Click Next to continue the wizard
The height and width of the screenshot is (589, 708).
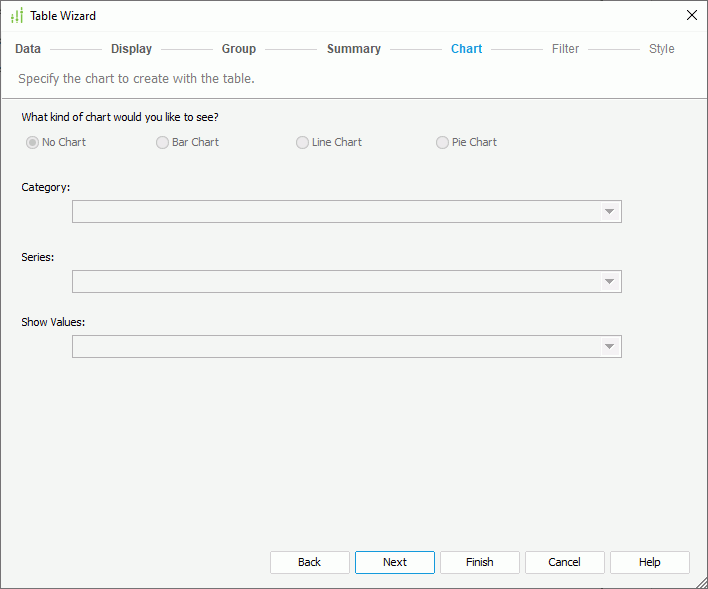tap(394, 562)
